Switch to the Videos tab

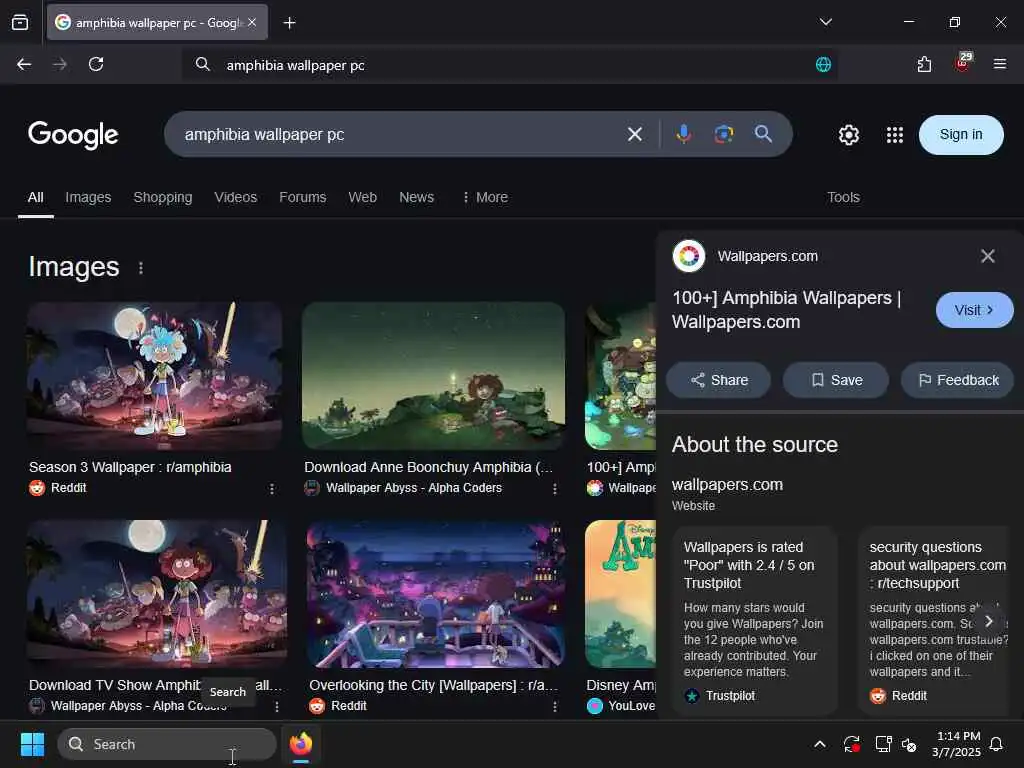tap(236, 197)
